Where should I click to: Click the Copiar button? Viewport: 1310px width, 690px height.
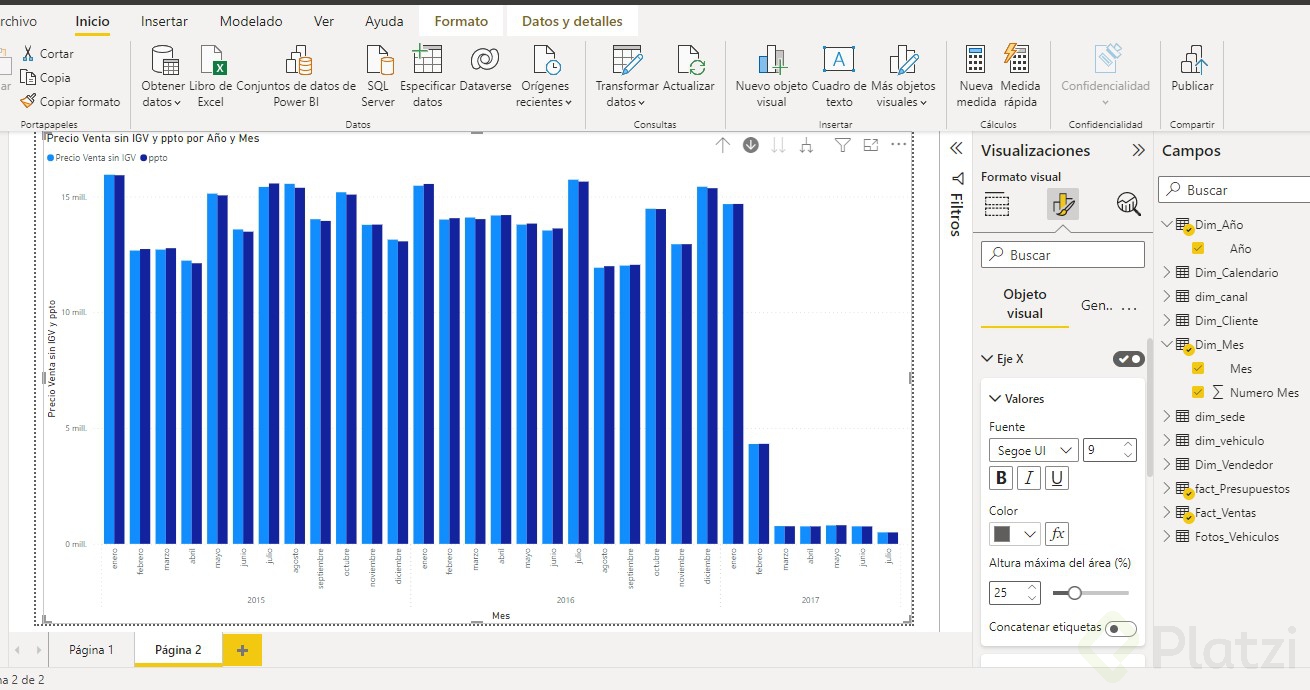tap(44, 77)
